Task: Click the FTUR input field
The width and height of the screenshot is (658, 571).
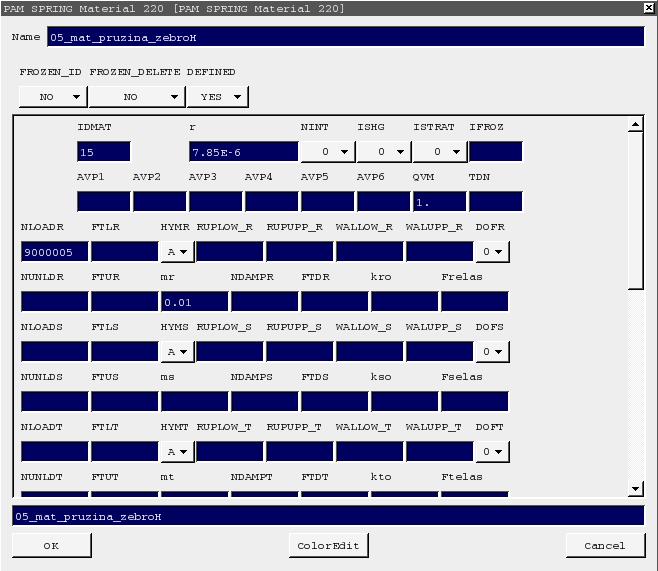Action: click(x=125, y=302)
